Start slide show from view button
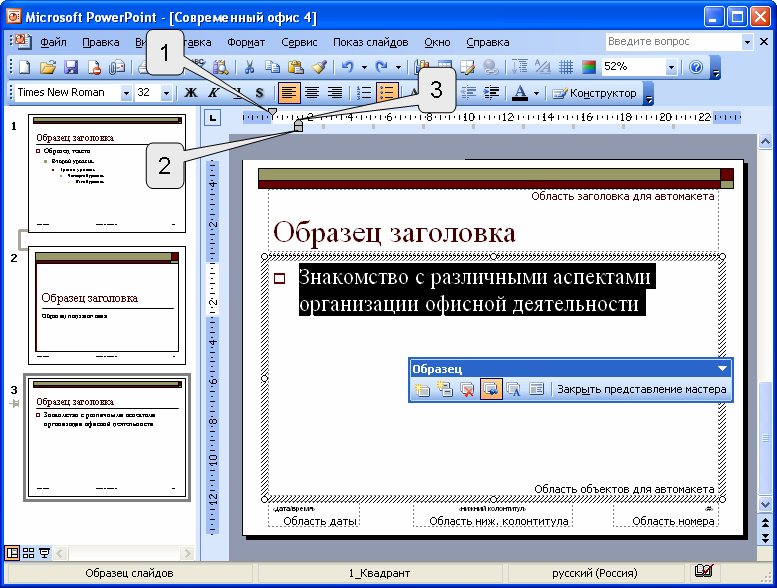This screenshot has width=777, height=588. coord(45,553)
